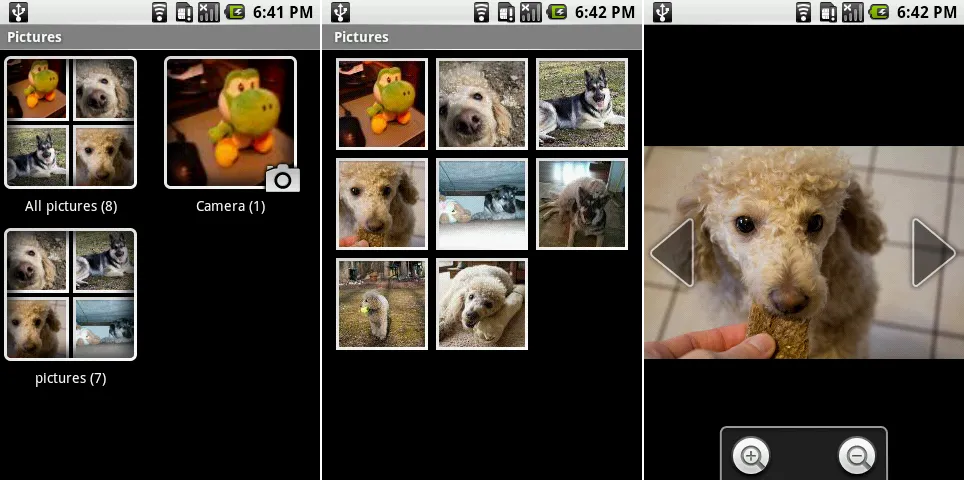This screenshot has height=480, width=964.
Task: Go to previous photo with left arrow
Action: pyautogui.click(x=672, y=253)
